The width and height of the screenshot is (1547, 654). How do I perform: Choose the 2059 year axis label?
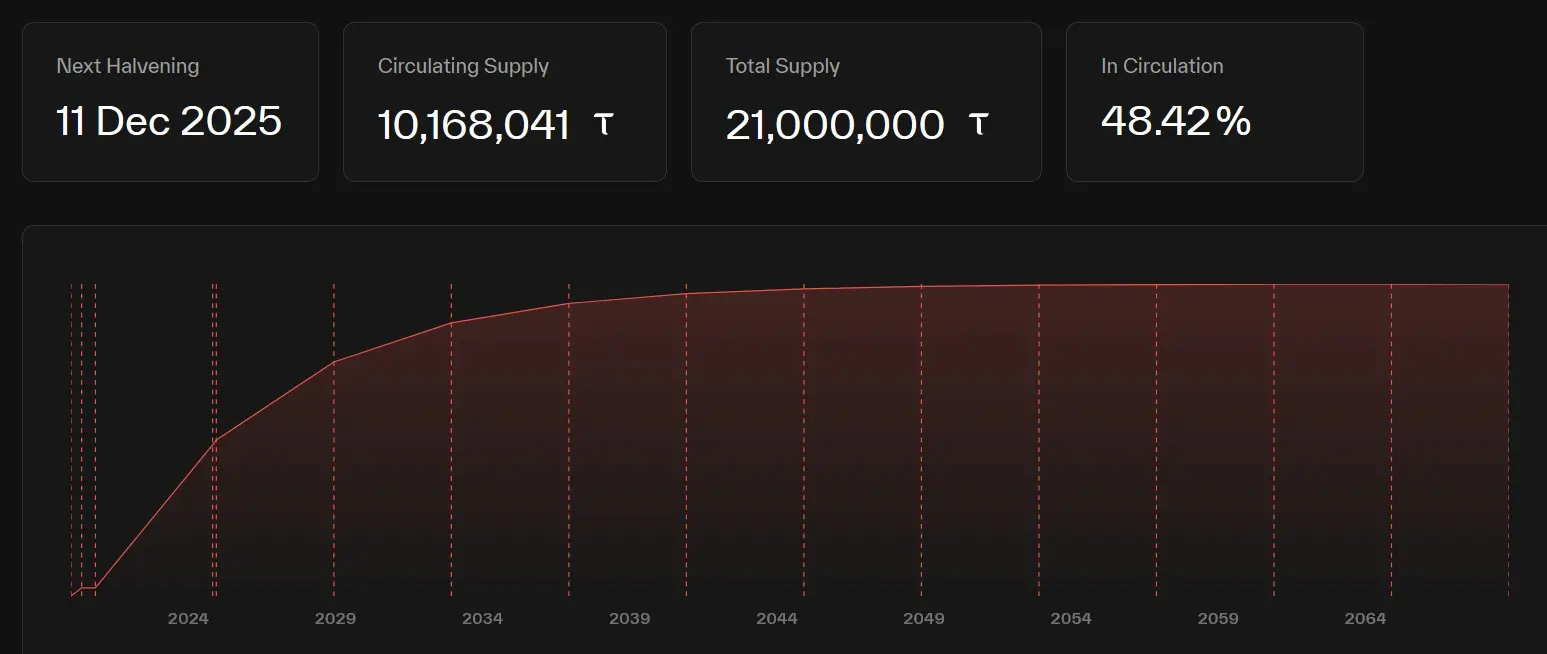(x=1218, y=619)
